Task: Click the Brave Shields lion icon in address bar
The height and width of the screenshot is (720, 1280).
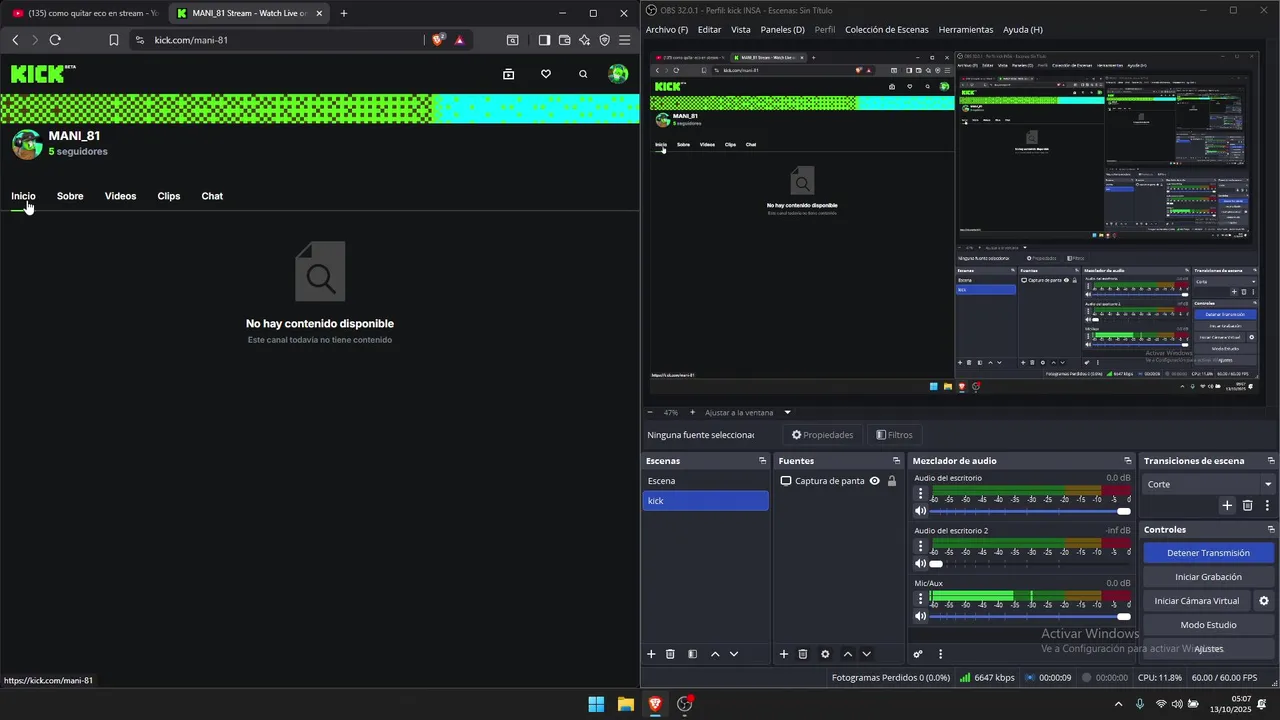Action: coord(438,40)
